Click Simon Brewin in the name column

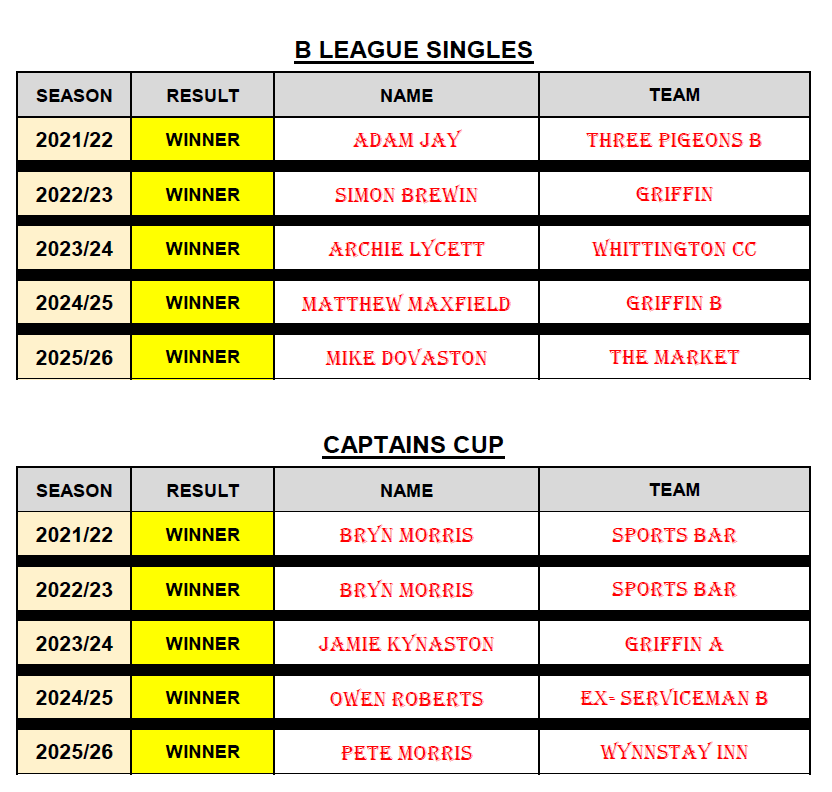tap(407, 194)
